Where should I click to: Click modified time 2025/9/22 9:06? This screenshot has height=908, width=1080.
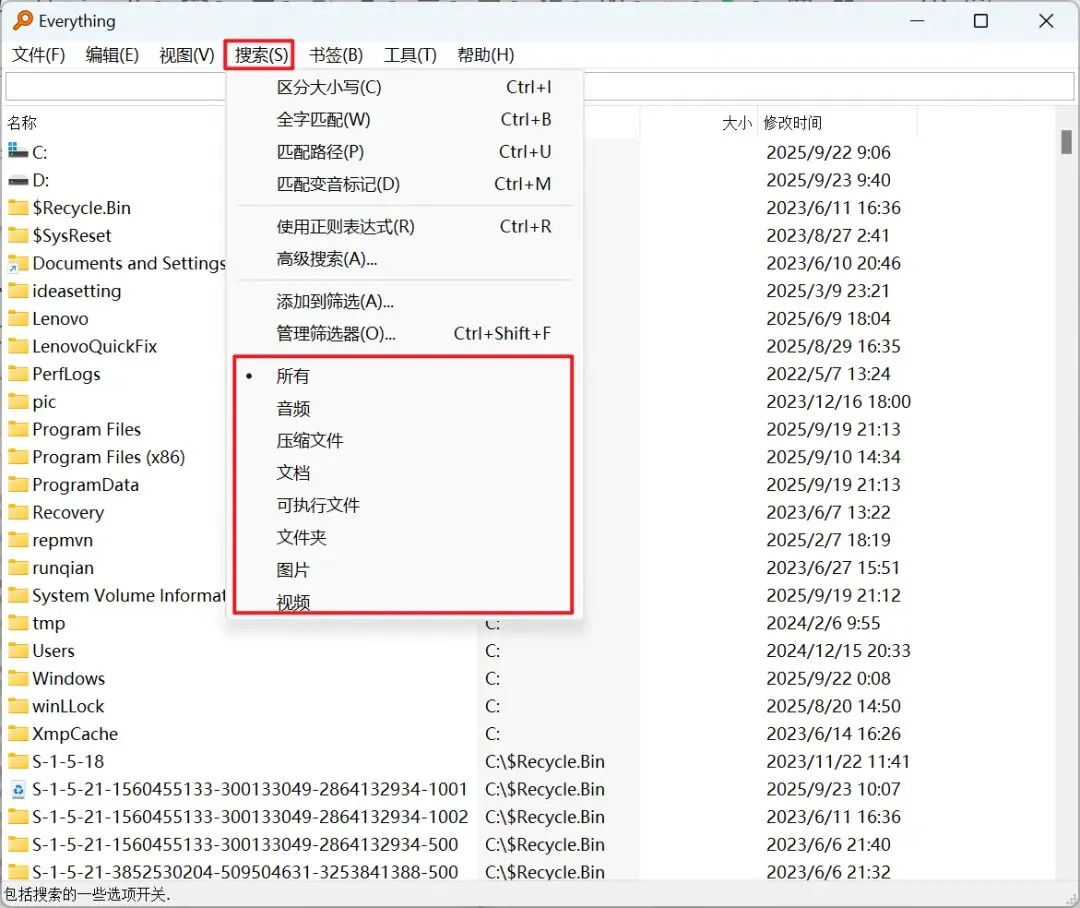click(828, 152)
